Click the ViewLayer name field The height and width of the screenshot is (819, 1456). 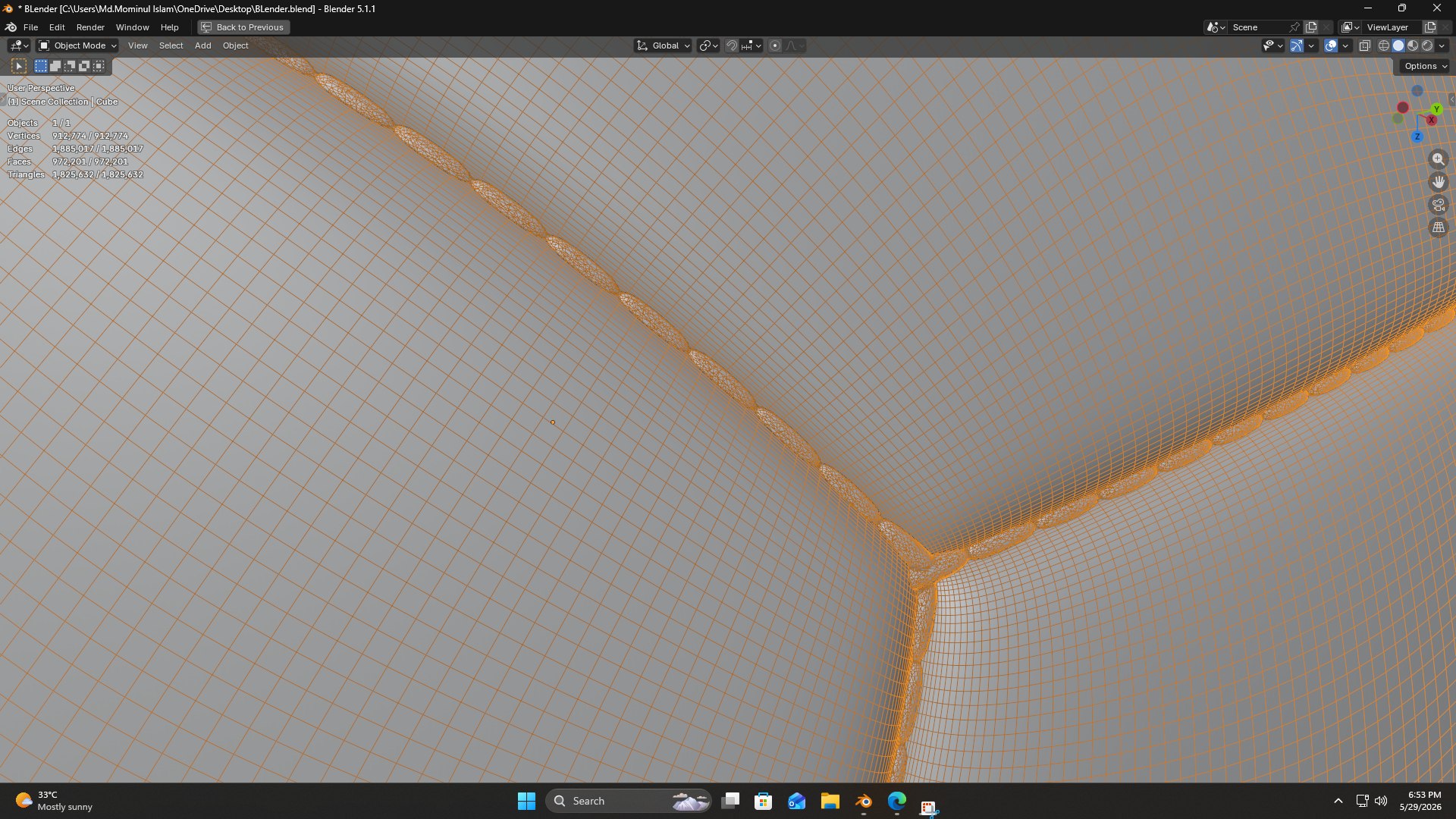pyautogui.click(x=1392, y=27)
